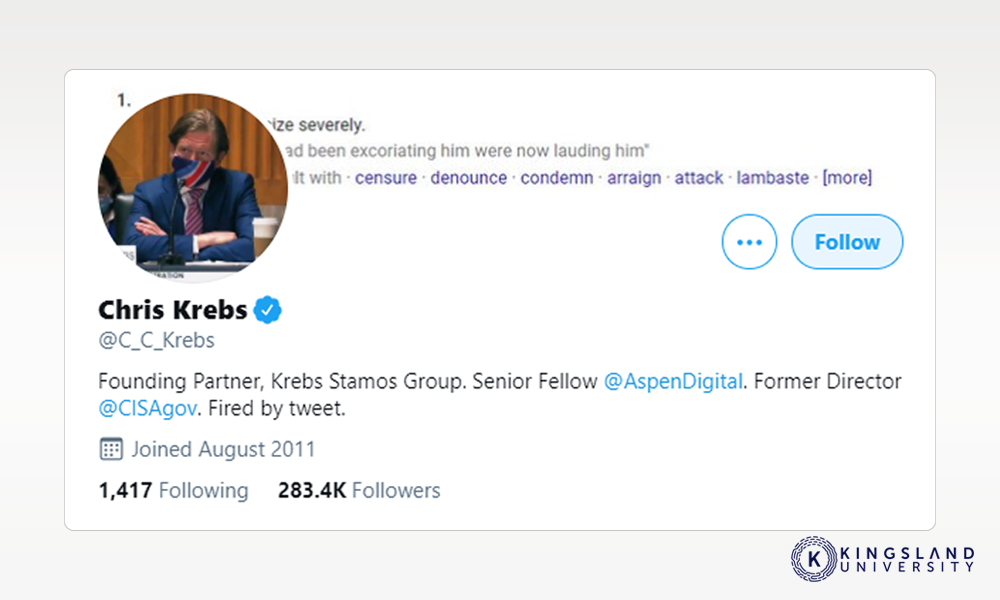The image size is (1000, 600).
Task: Click the calendar icon beside Joined date
Action: 111,449
